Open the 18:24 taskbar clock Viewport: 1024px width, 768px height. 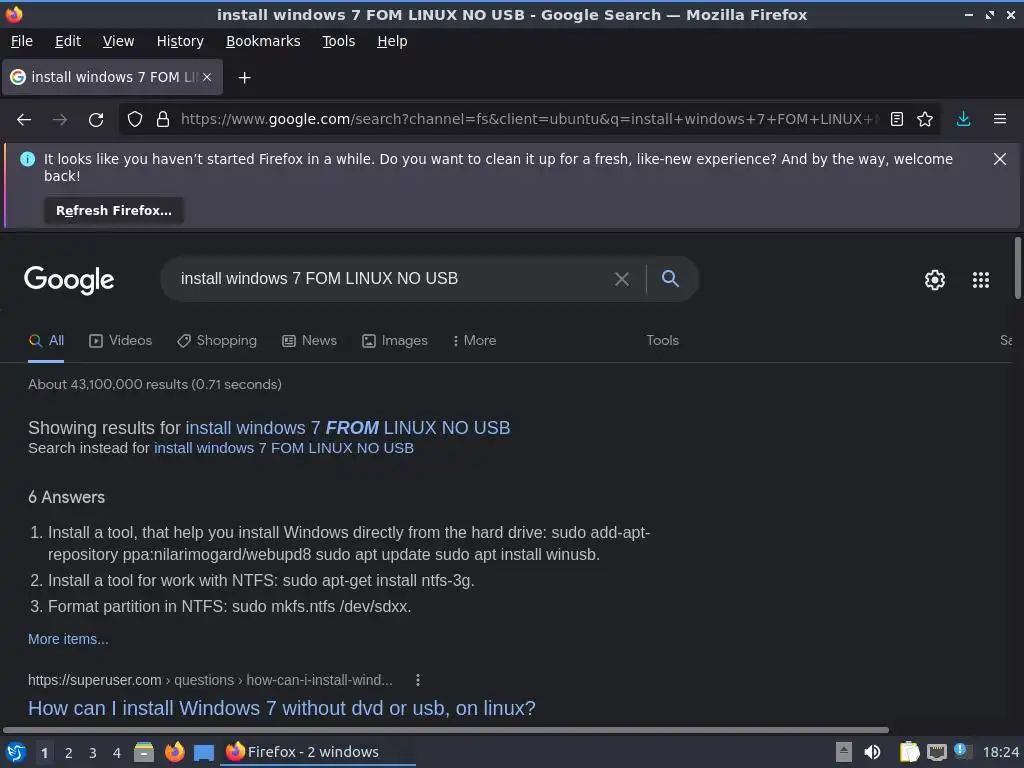(1000, 752)
